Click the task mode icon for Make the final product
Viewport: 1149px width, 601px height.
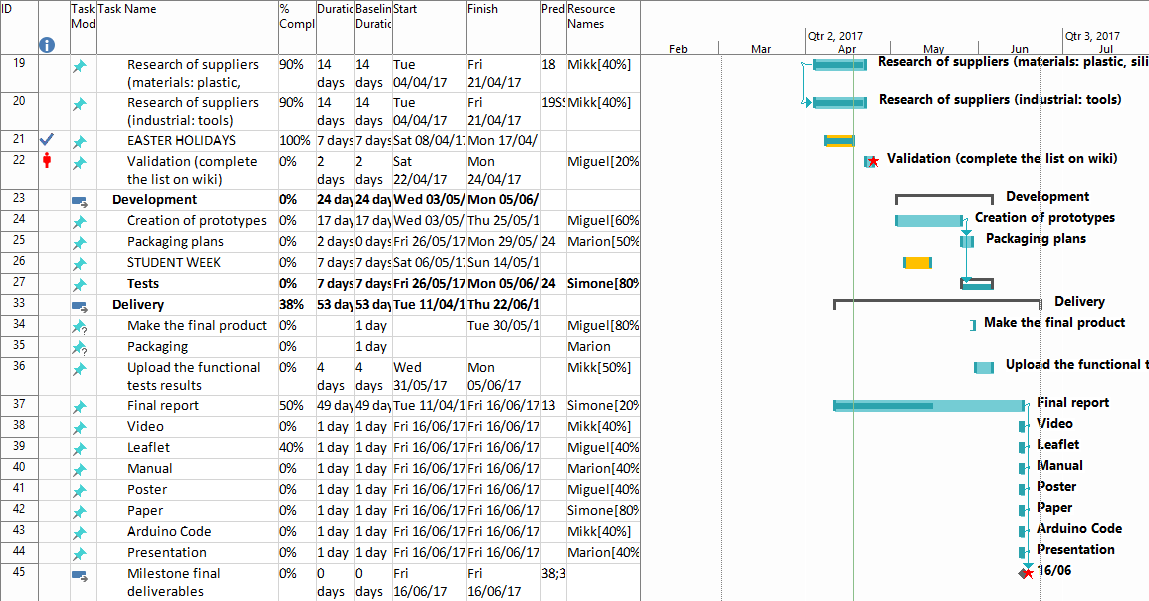point(80,326)
